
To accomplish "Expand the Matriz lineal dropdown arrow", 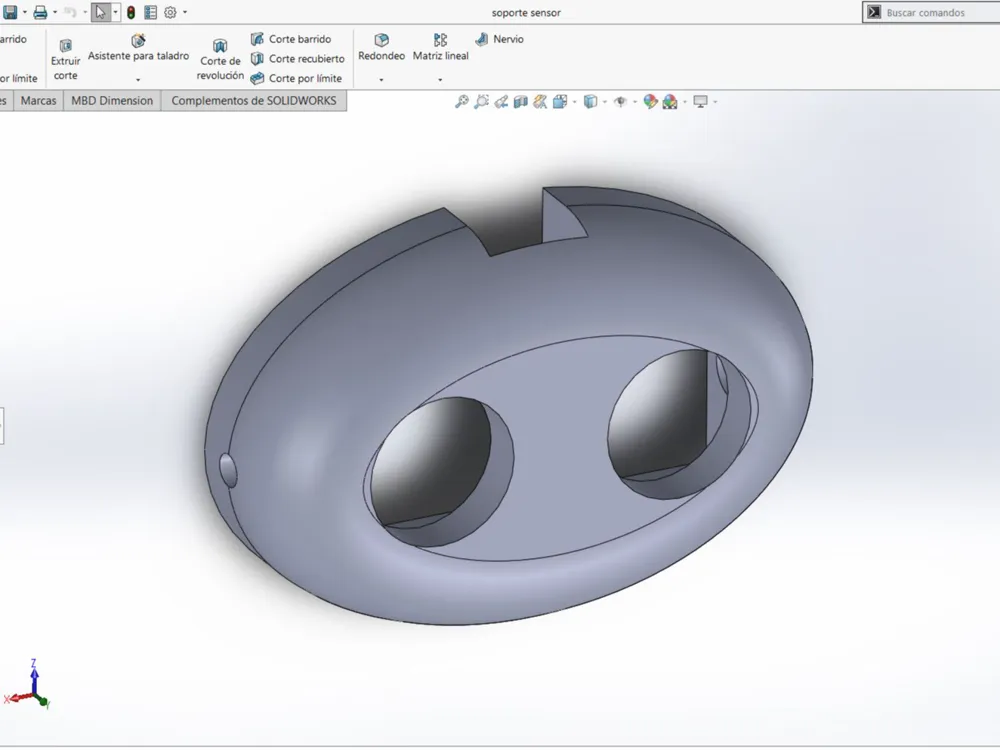I will tap(440, 80).
